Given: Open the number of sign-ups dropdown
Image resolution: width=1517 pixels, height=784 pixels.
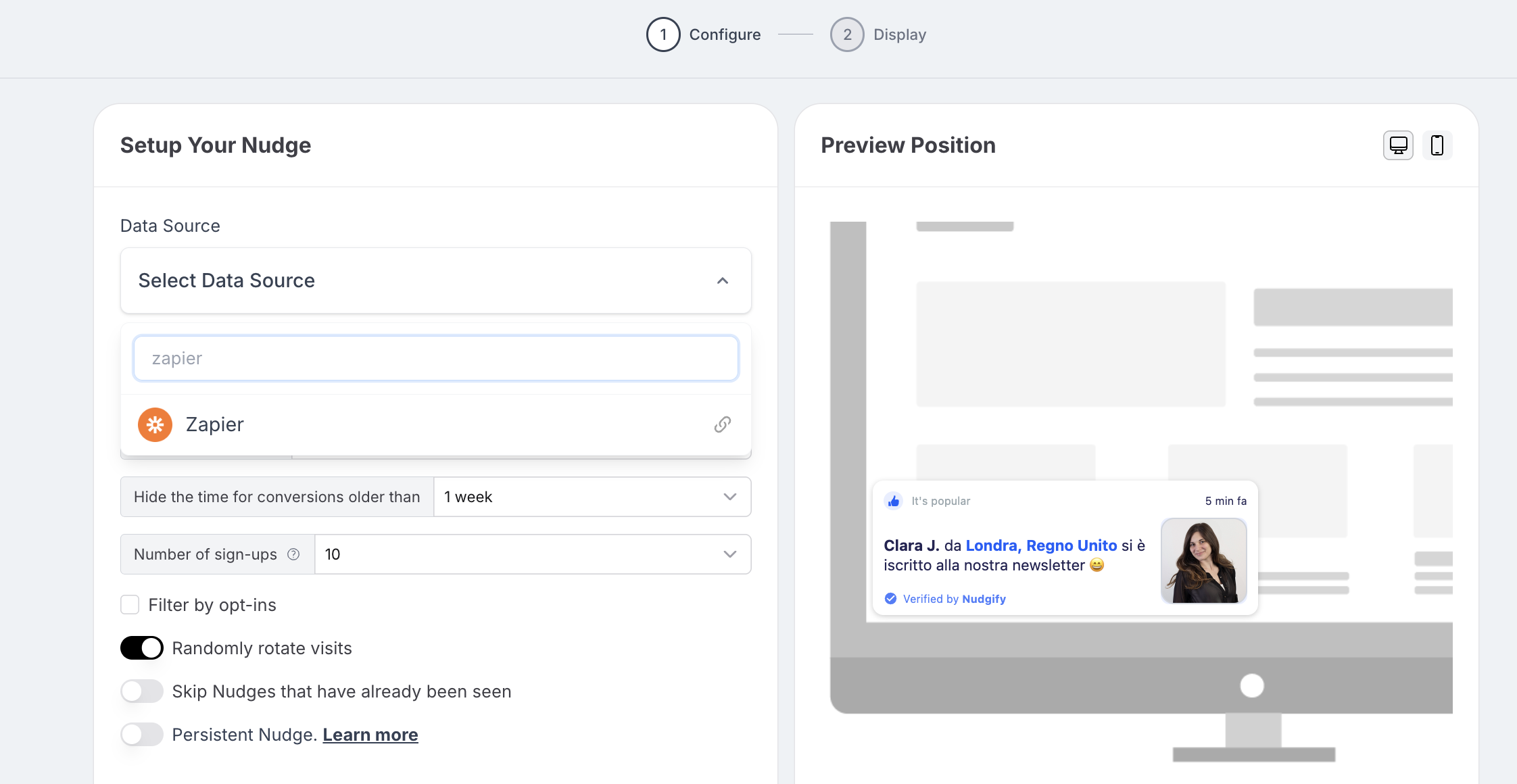Looking at the screenshot, I should point(532,554).
